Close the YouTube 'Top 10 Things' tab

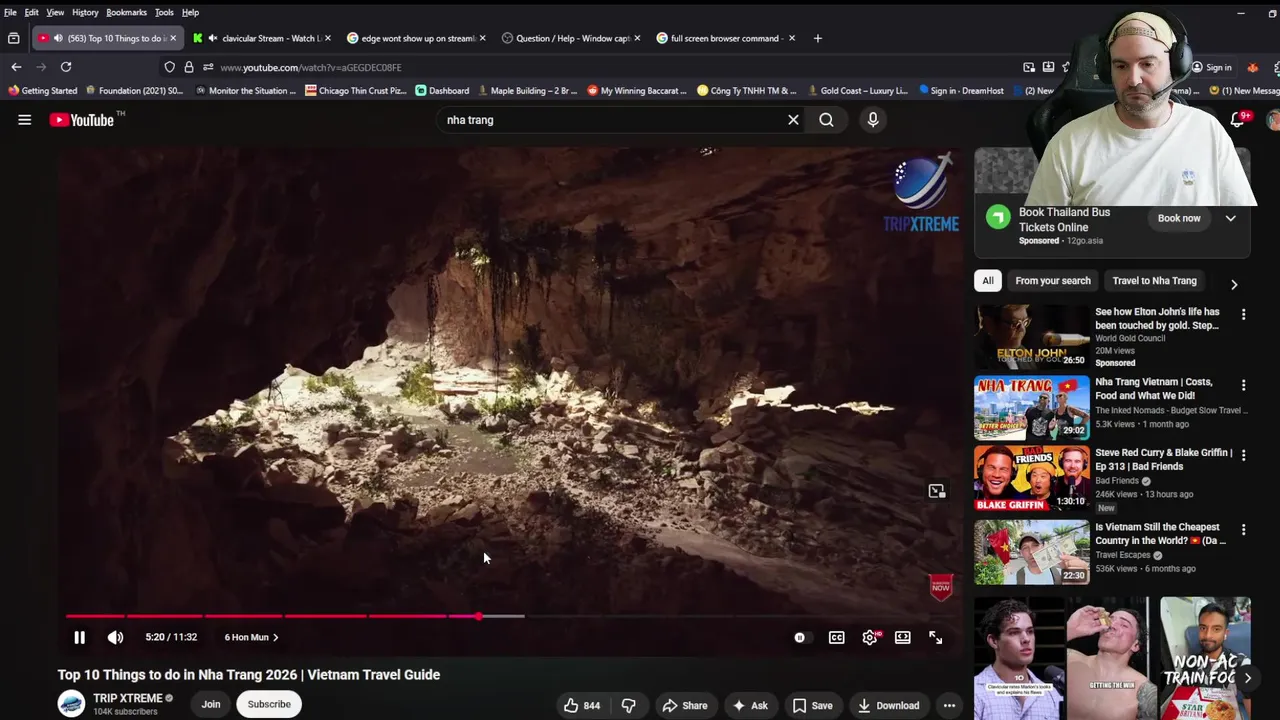172,38
